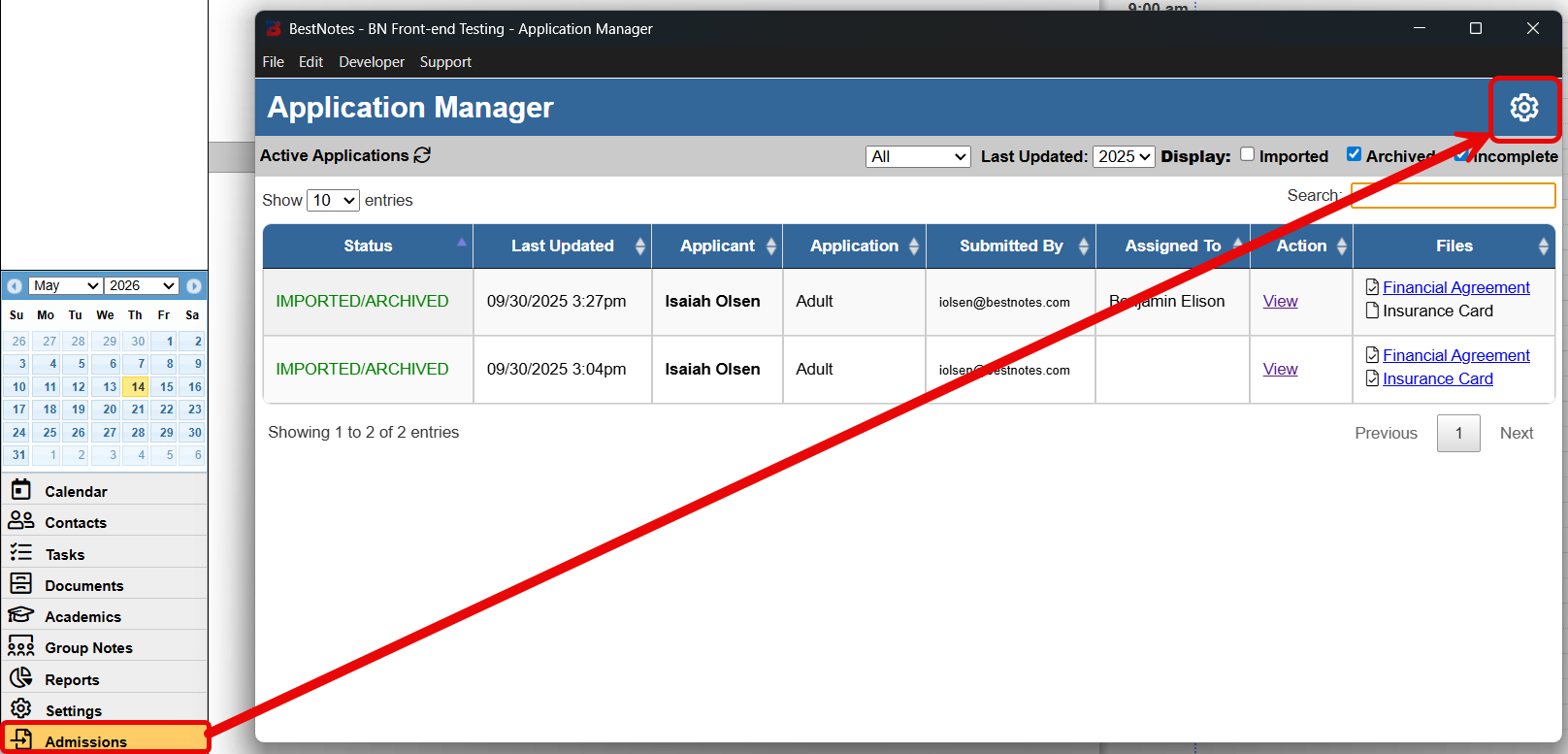
Task: Focus the Search input field
Action: pyautogui.click(x=1453, y=195)
